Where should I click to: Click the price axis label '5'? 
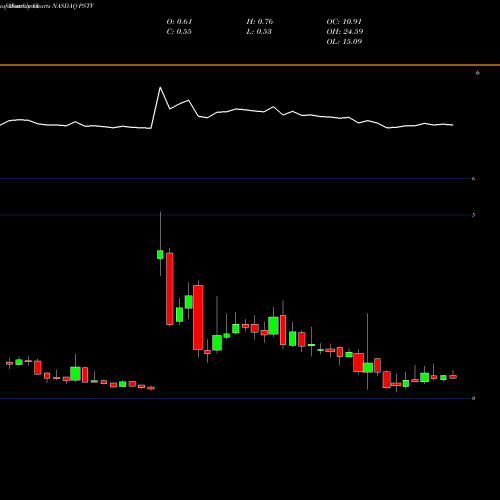[473, 215]
